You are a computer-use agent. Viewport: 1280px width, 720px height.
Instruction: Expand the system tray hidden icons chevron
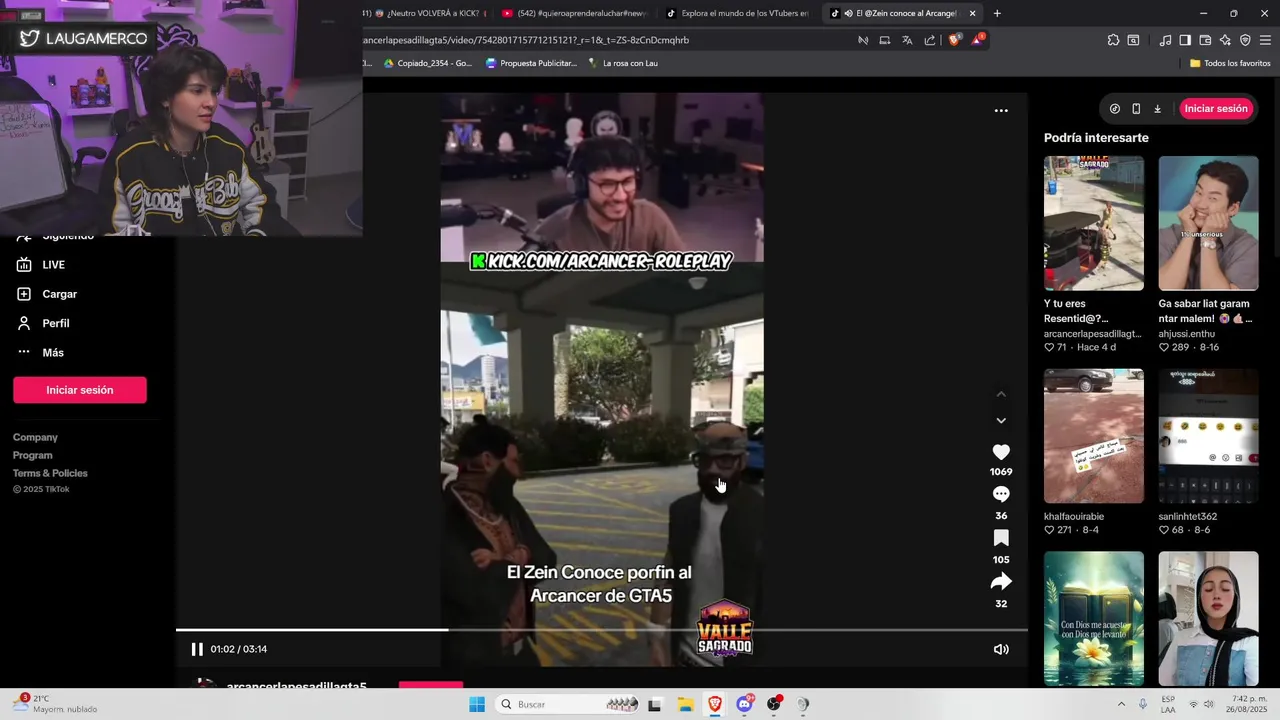1120,704
